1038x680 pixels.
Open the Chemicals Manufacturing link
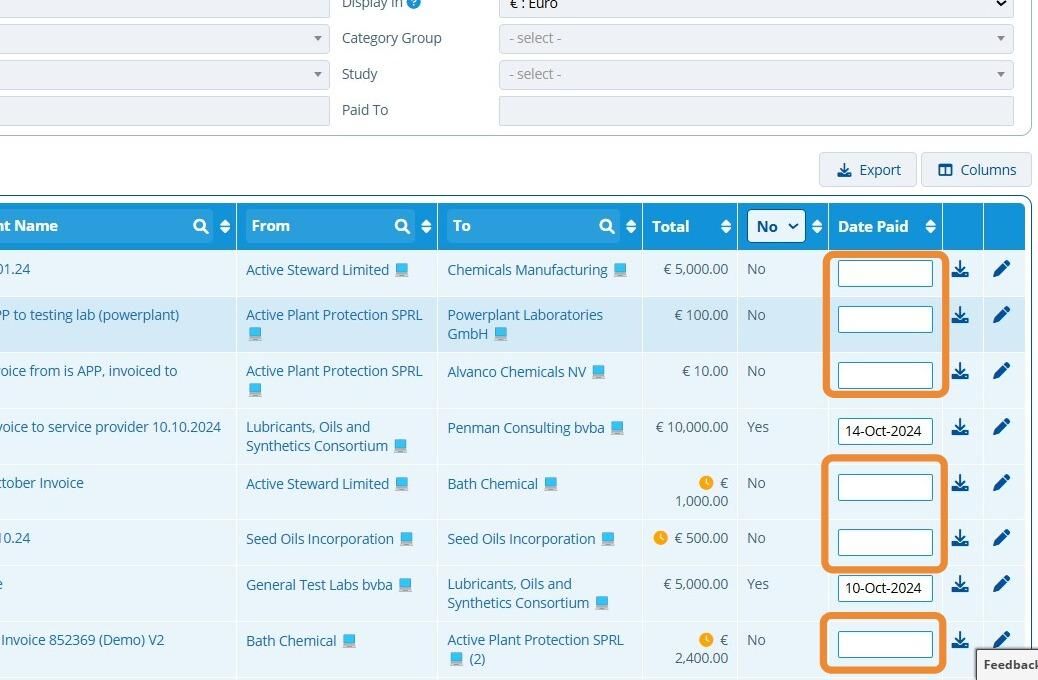coord(527,270)
